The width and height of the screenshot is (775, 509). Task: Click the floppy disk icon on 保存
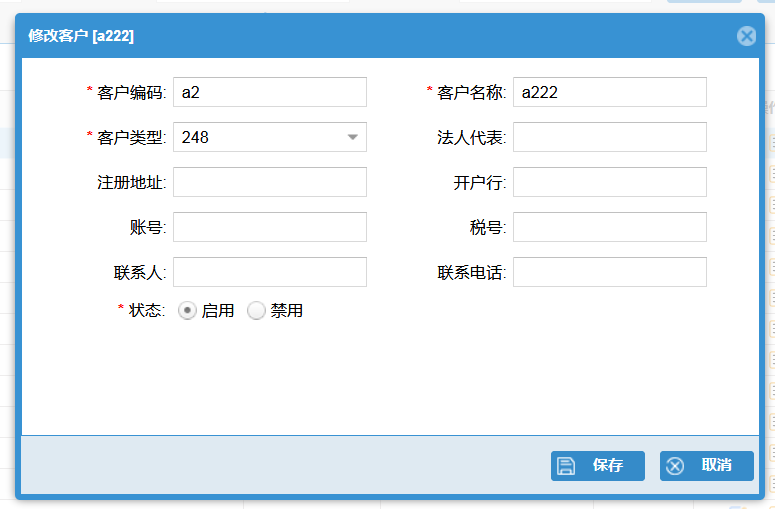566,466
